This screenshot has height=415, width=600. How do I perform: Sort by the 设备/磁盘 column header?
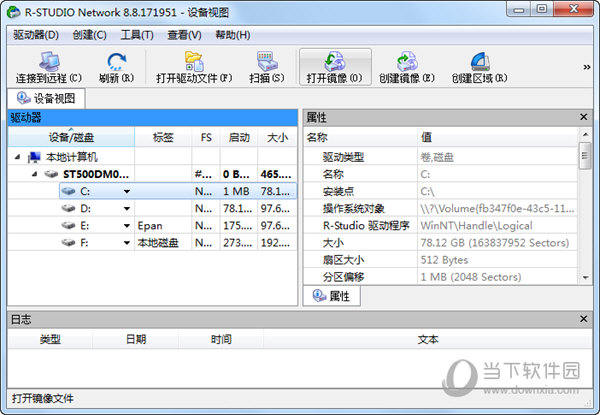pos(71,137)
